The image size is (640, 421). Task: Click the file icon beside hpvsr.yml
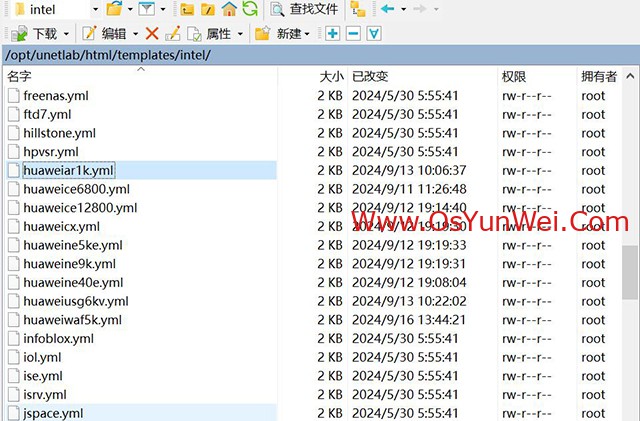pos(14,152)
